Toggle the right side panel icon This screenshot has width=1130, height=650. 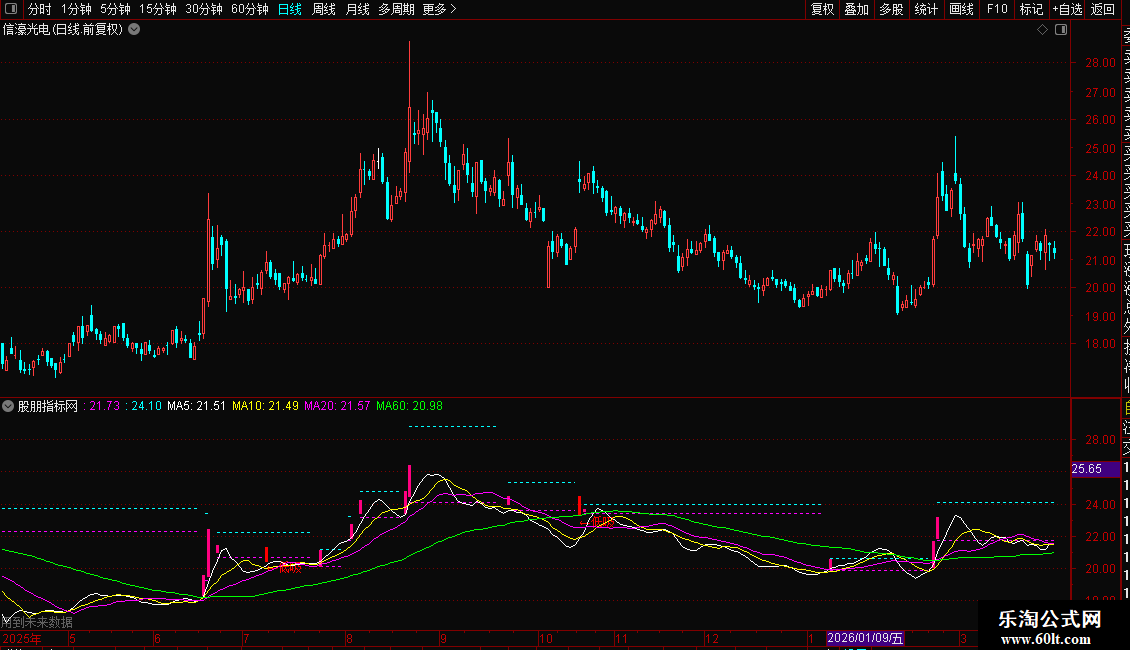1061,30
